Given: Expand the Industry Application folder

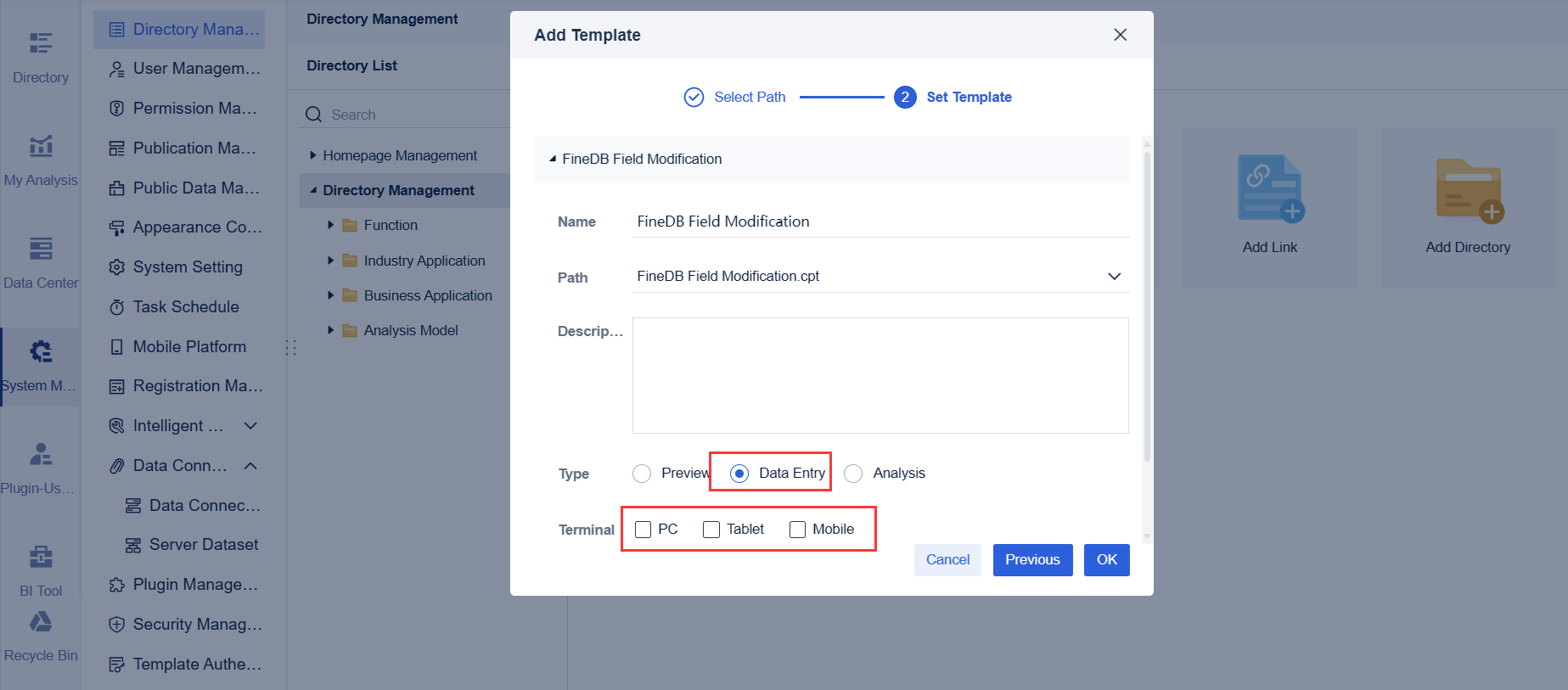Looking at the screenshot, I should tap(331, 261).
